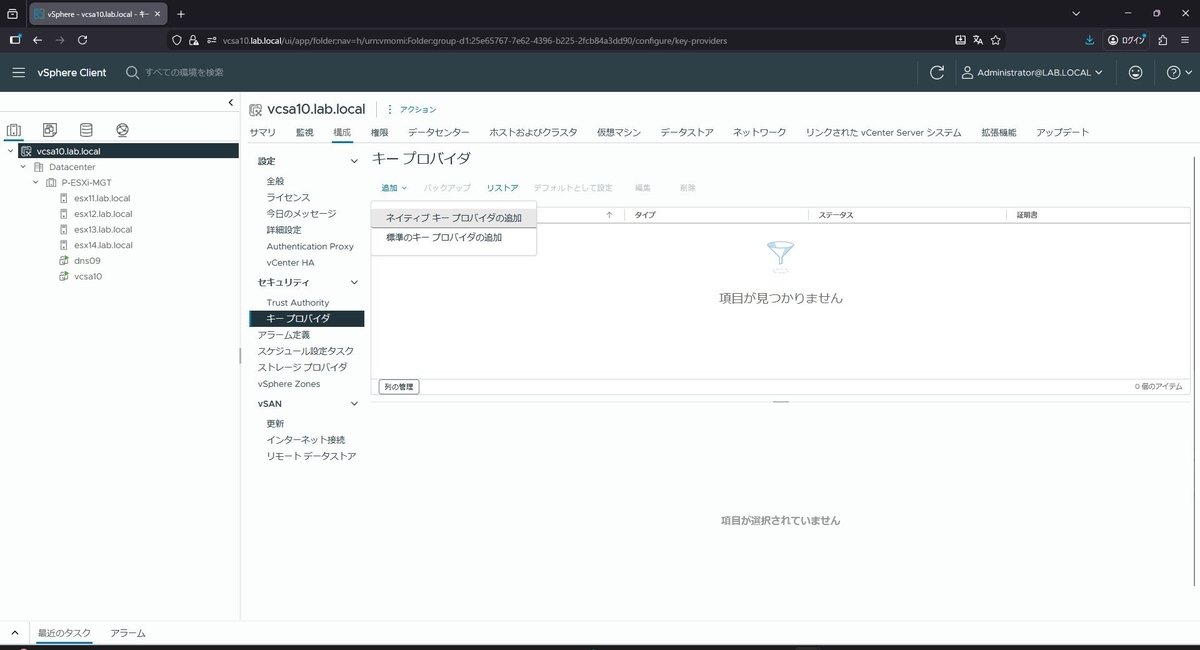Open 詳細設定 page
This screenshot has width=1200, height=650.
pos(284,230)
